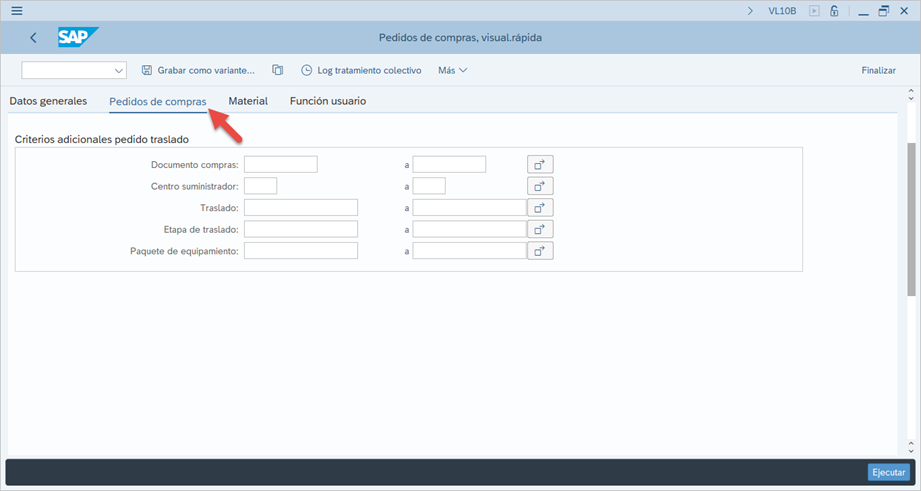This screenshot has width=921, height=491.
Task: Expand the arrow left of VL10B
Action: [750, 11]
